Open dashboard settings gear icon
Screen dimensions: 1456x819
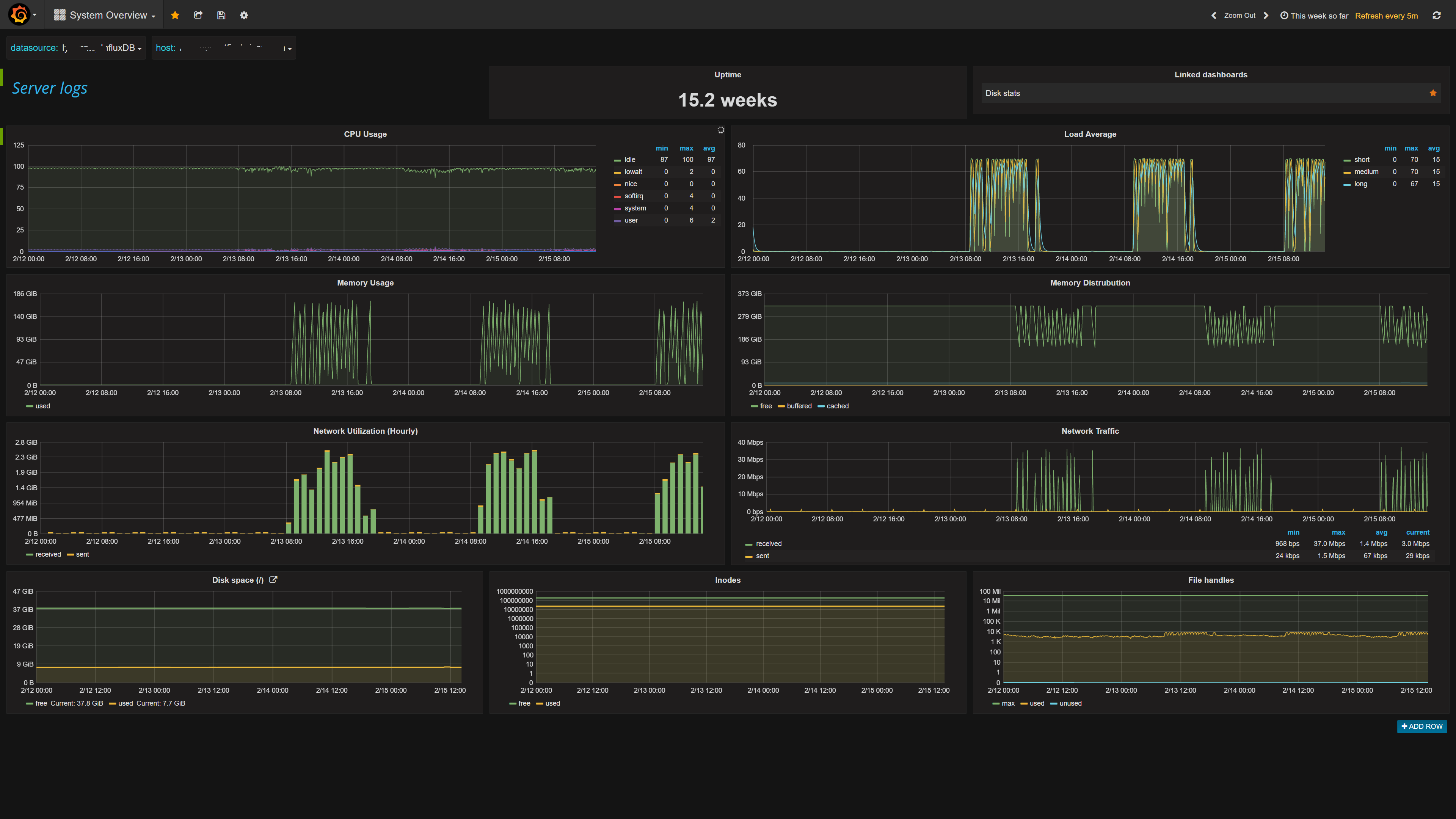[x=243, y=15]
